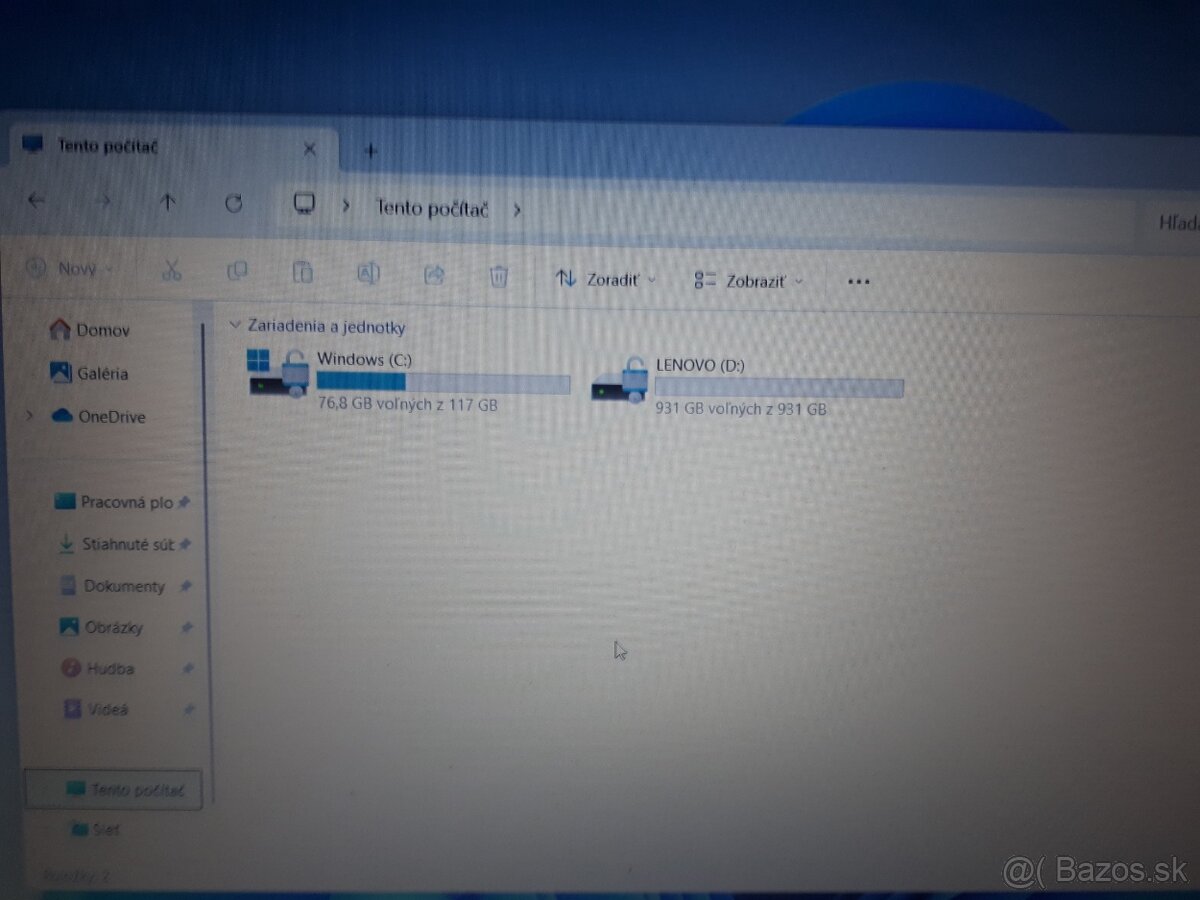Click the OneDrive icon in the sidebar
This screenshot has height=900, width=1200.
click(62, 417)
